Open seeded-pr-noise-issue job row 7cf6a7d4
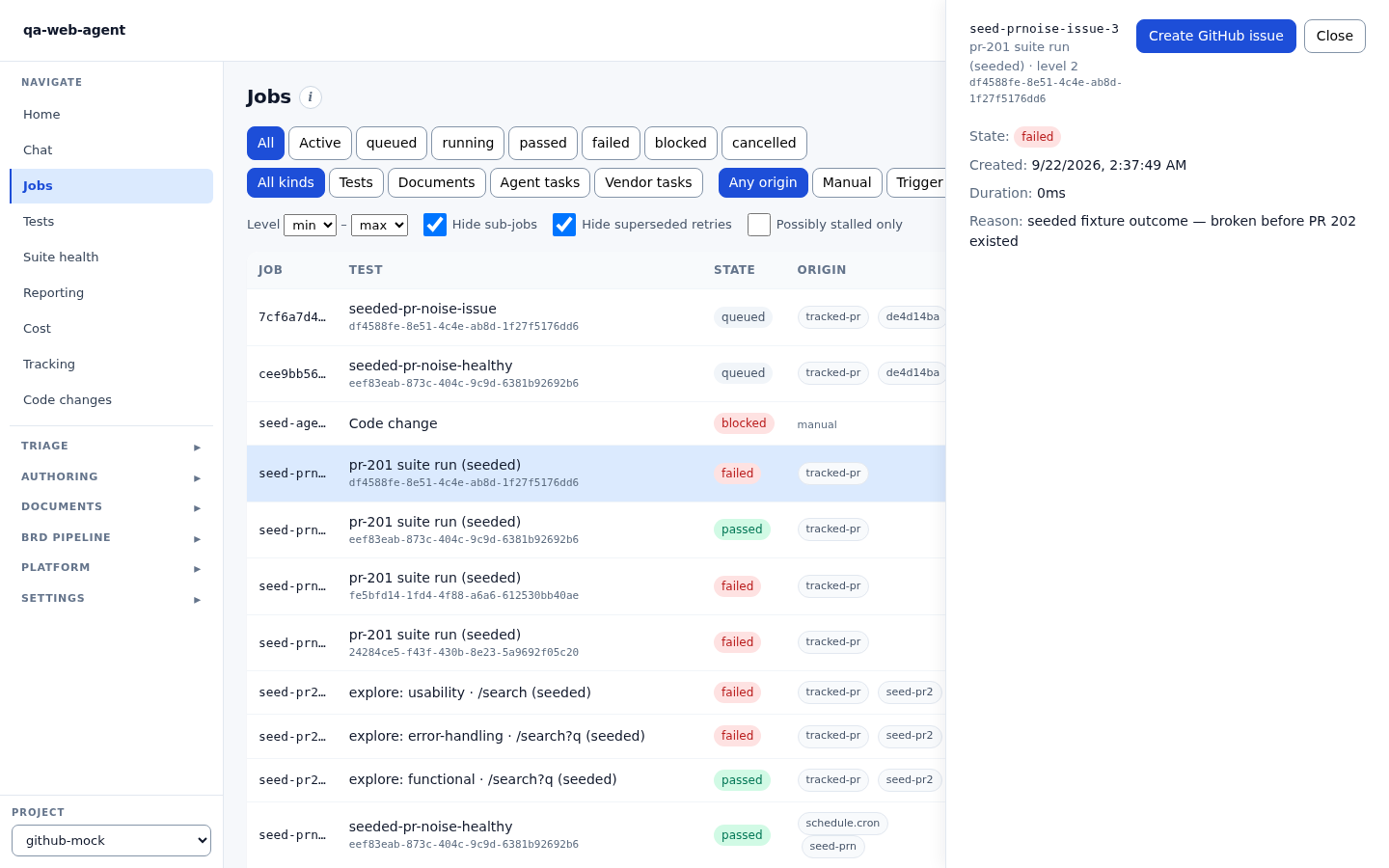 (x=596, y=317)
